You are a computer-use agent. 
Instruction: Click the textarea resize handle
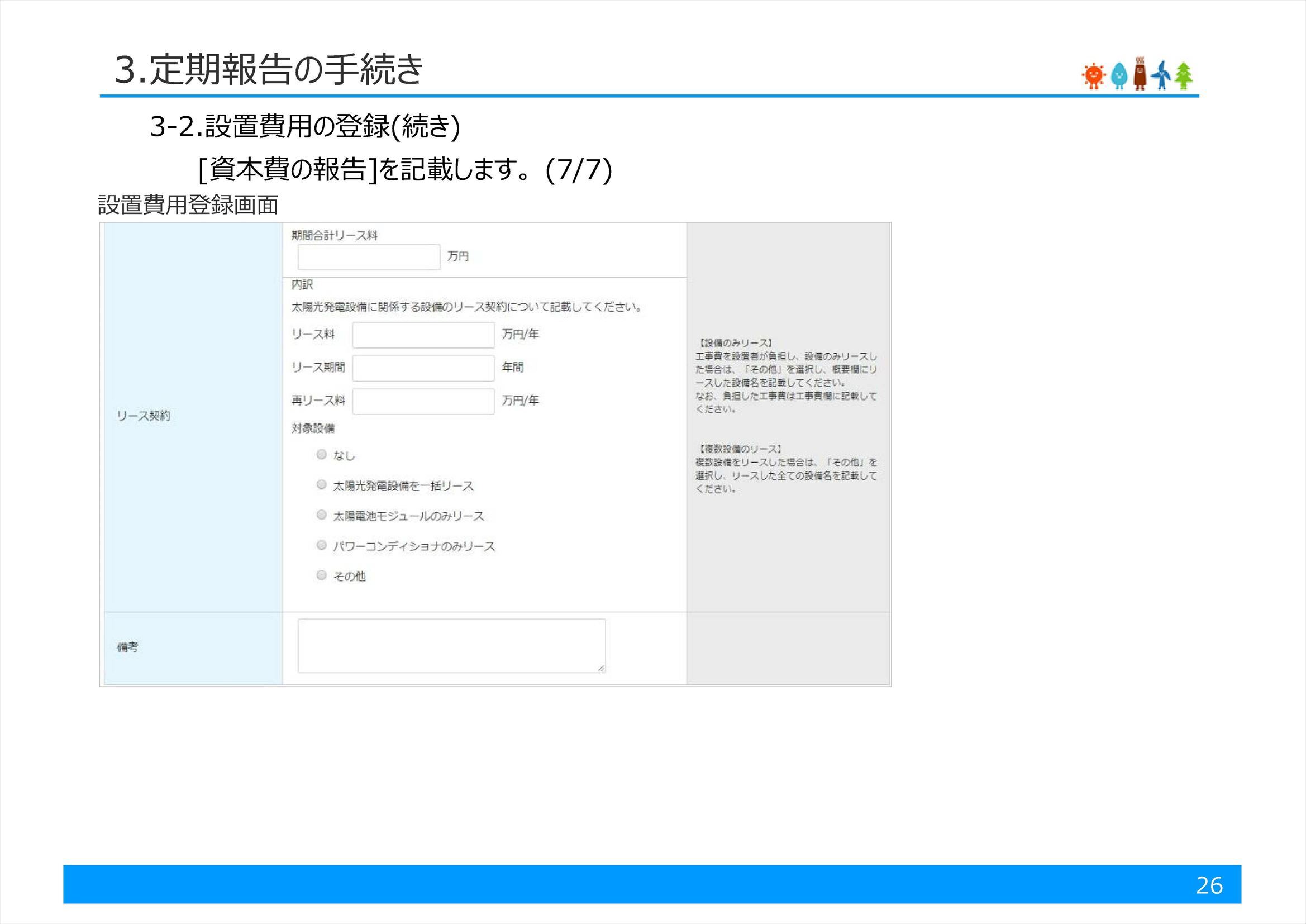pos(601,670)
